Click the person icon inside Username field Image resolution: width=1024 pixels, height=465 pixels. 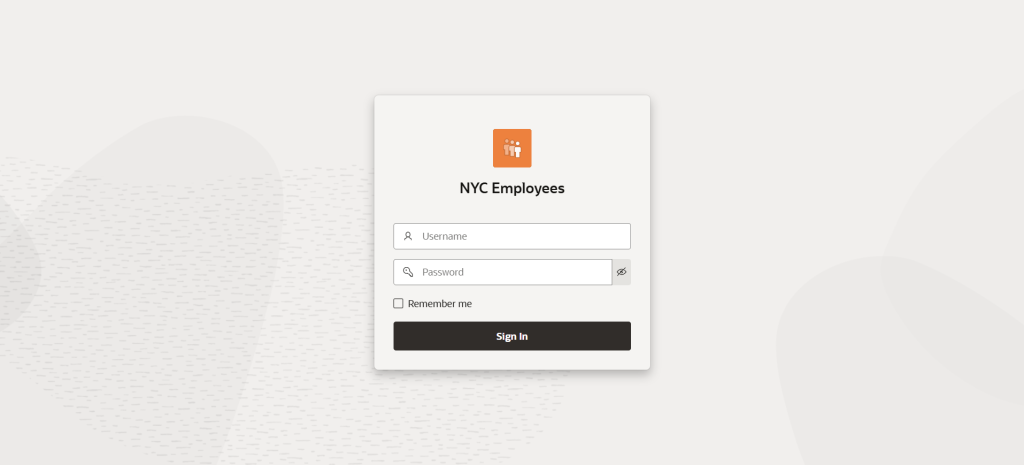click(408, 236)
